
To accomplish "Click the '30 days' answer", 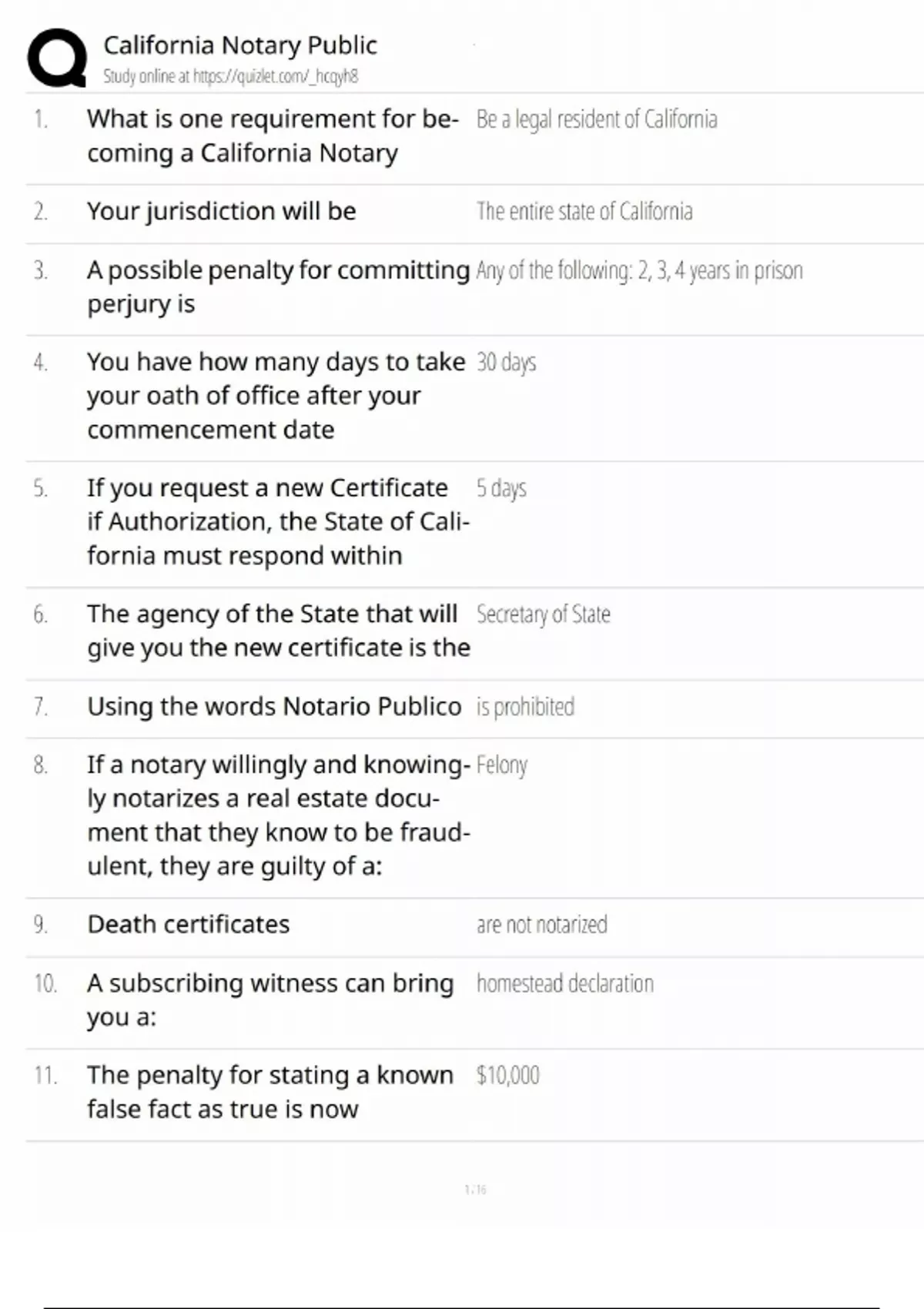I will 506,362.
